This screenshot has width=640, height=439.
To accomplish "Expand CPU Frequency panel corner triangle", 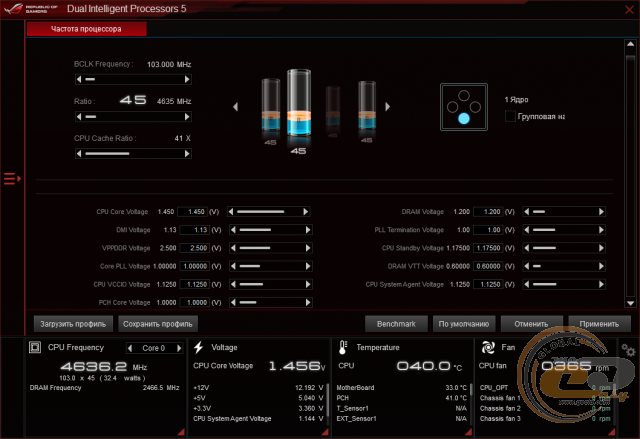I will click(181, 432).
